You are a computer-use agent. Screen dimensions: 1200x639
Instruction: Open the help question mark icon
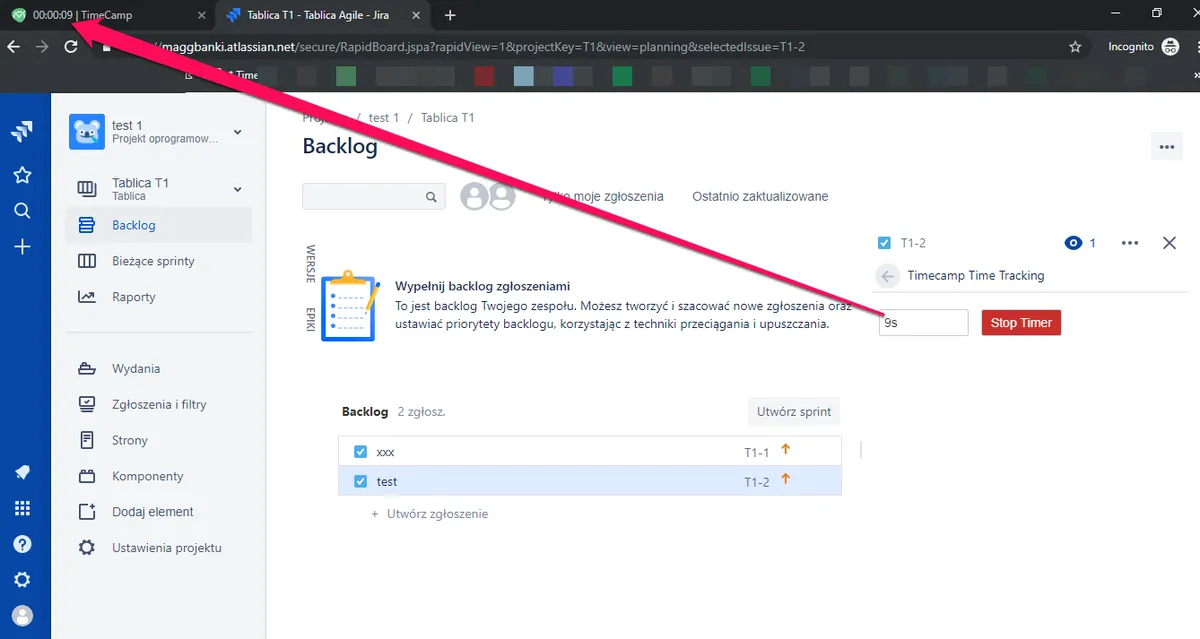tap(22, 544)
